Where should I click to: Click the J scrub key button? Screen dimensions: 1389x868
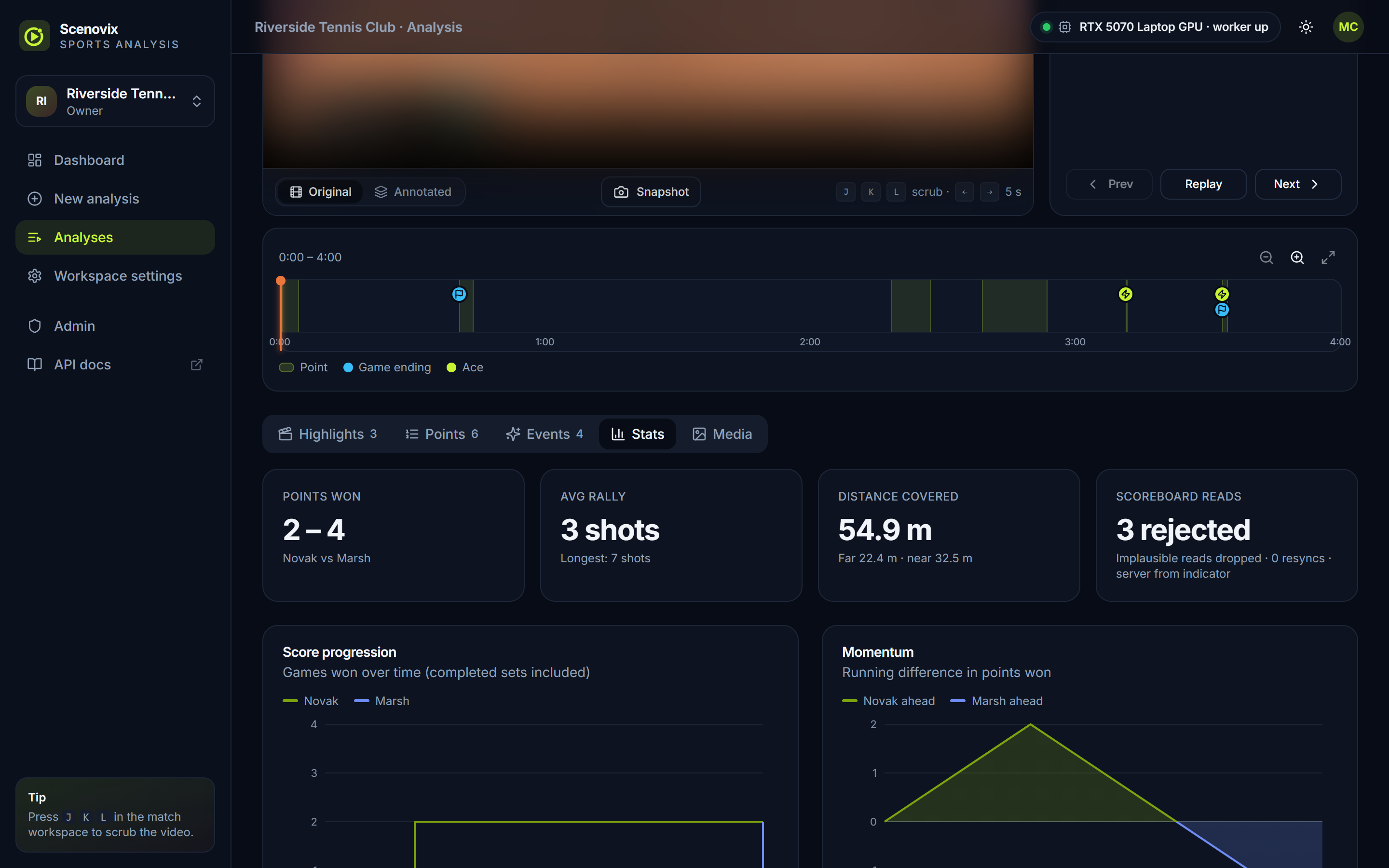[x=845, y=192]
